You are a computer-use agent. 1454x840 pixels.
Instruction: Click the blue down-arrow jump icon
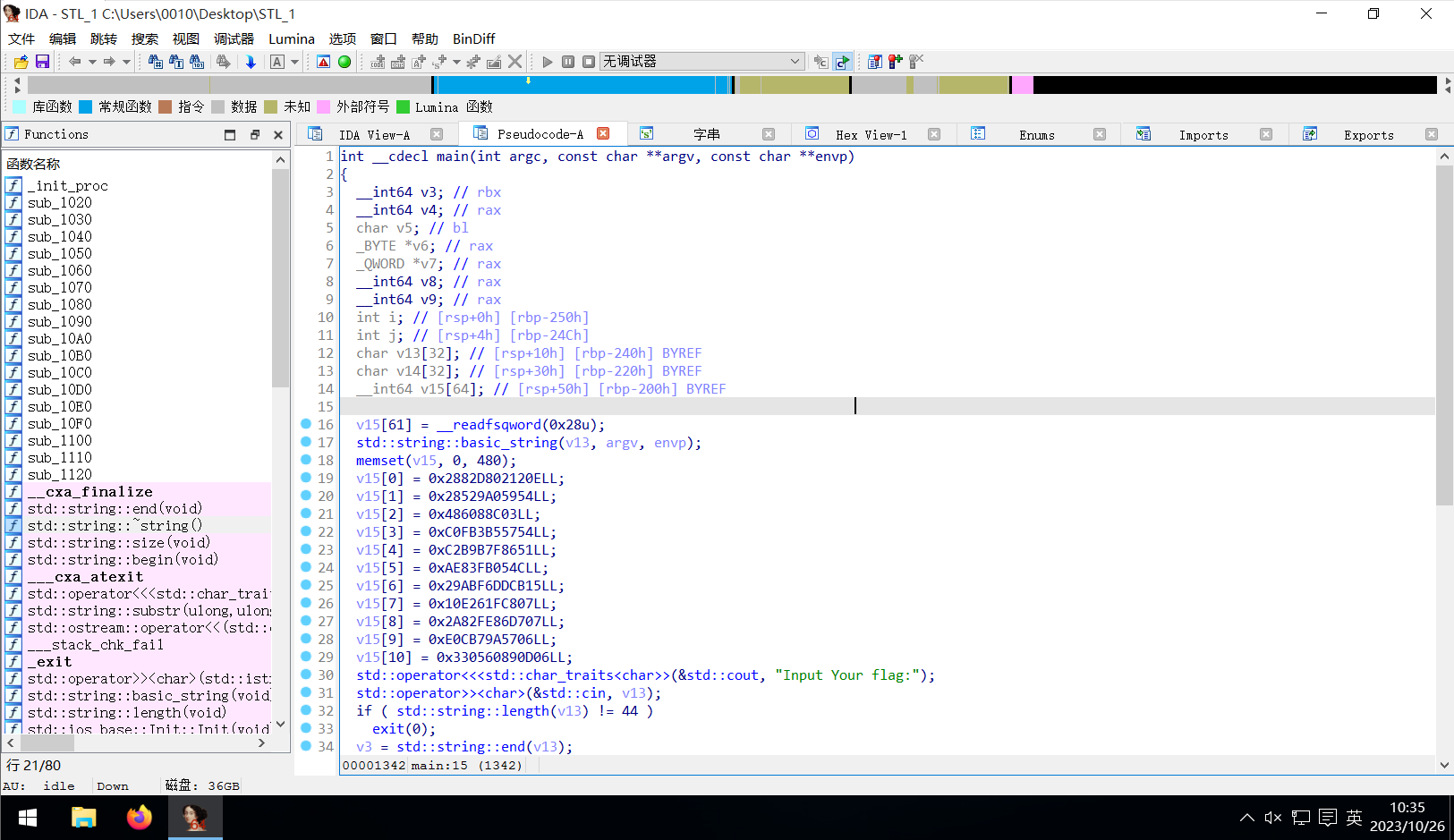pyautogui.click(x=251, y=62)
